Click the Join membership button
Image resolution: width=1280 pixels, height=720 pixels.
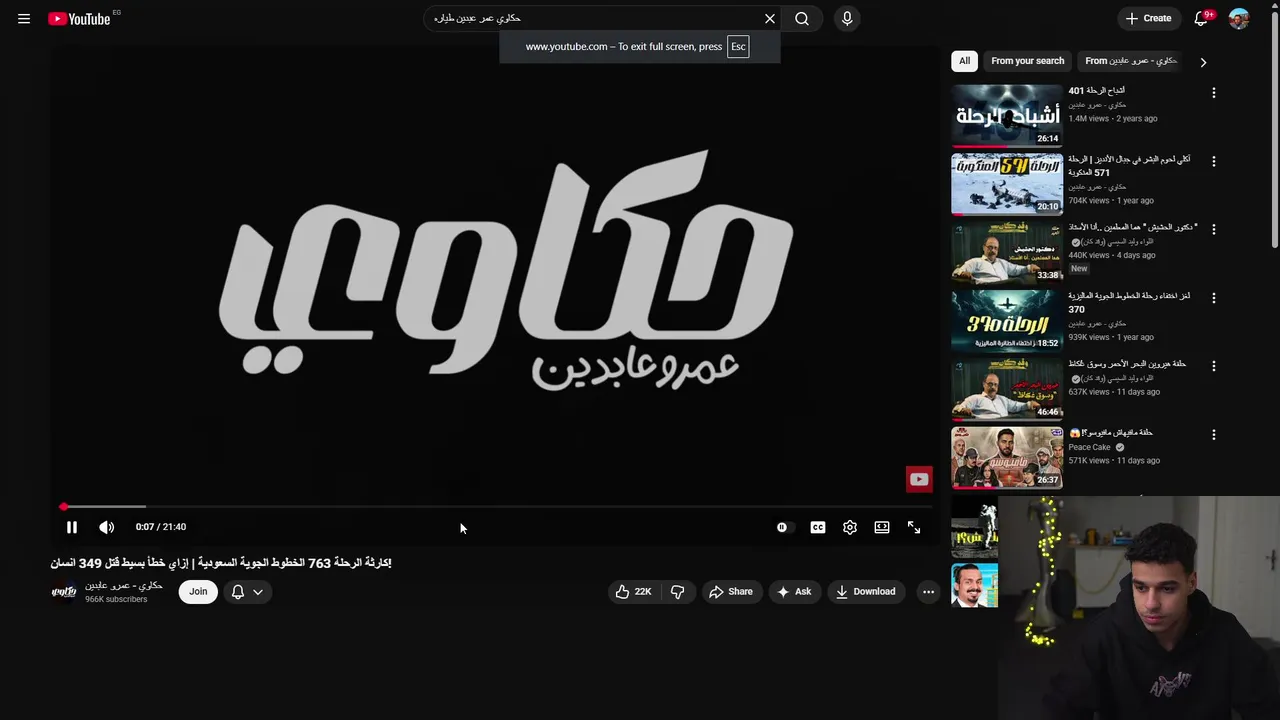pos(198,591)
